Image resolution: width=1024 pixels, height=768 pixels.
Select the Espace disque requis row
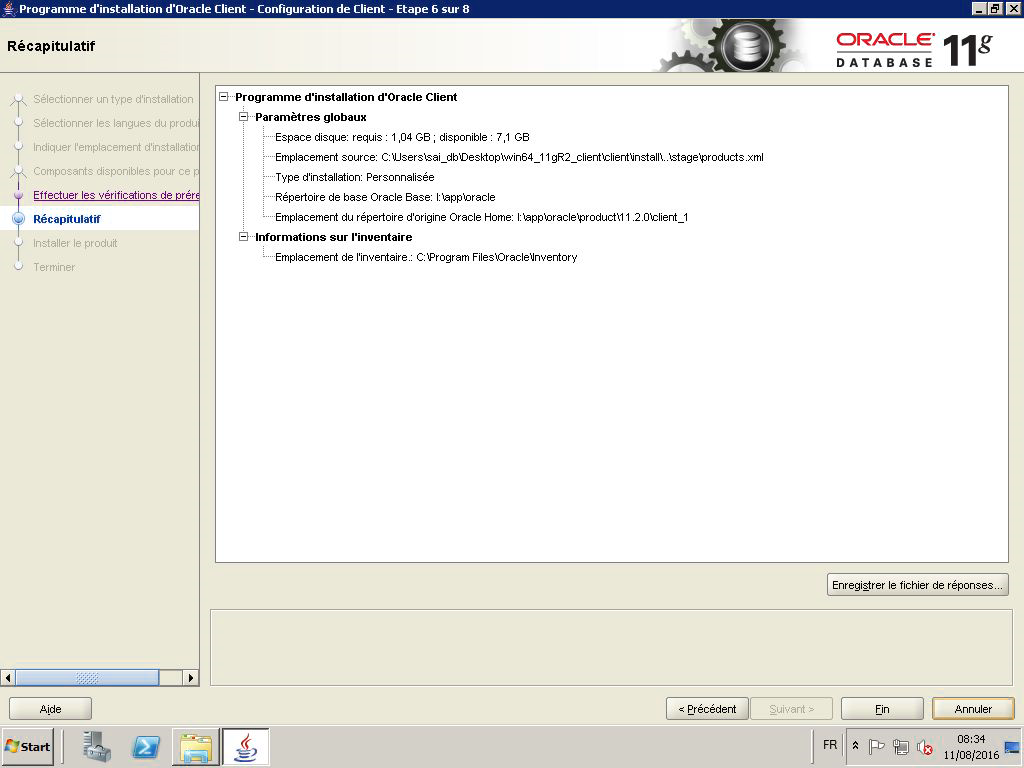pos(402,137)
